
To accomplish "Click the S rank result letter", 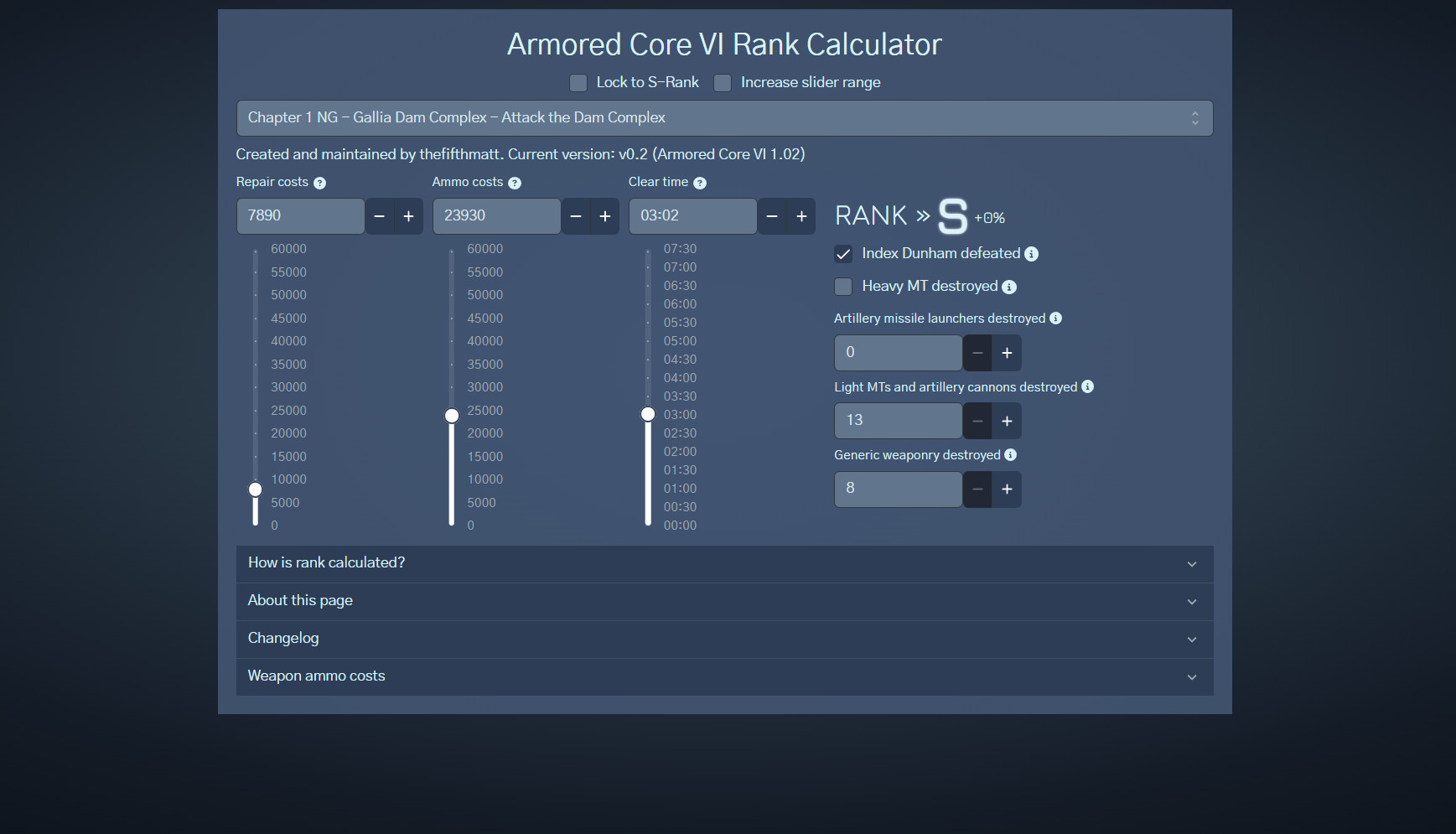I will point(952,216).
